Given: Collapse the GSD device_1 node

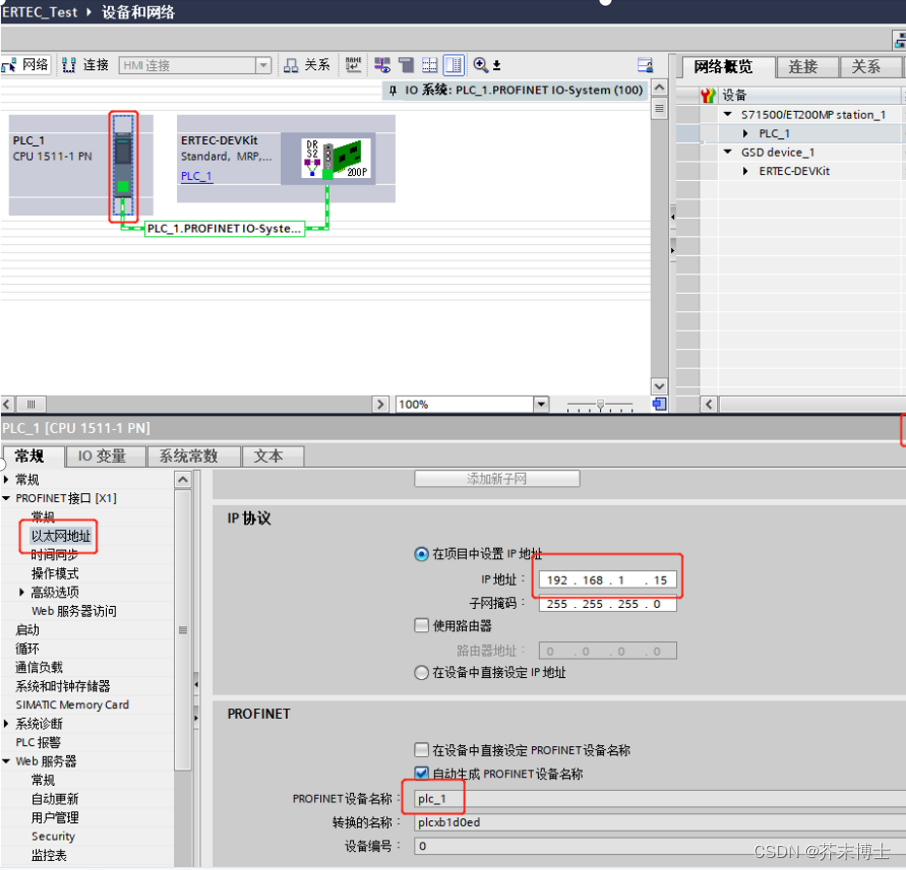Looking at the screenshot, I should (727, 152).
